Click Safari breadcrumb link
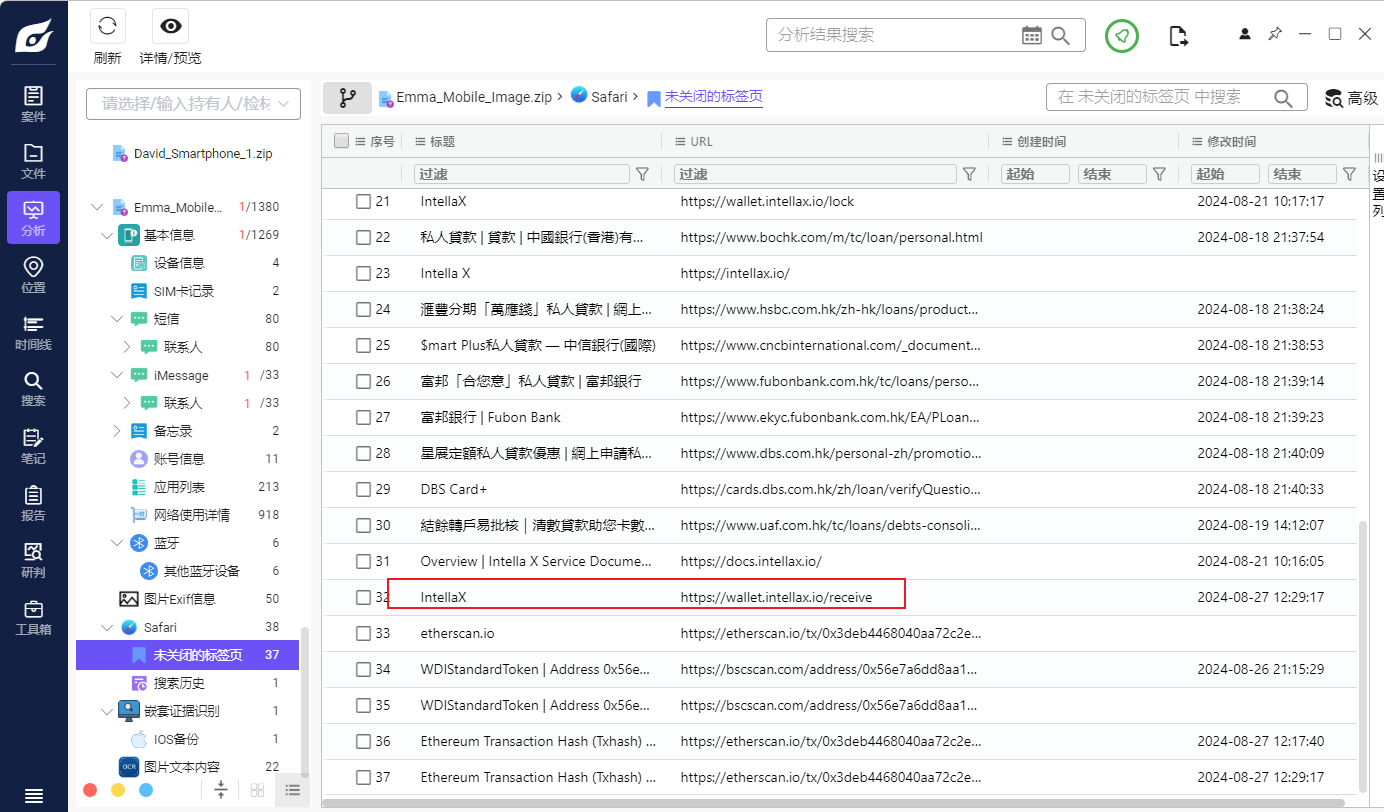Viewport: 1384px width, 812px height. (x=609, y=97)
